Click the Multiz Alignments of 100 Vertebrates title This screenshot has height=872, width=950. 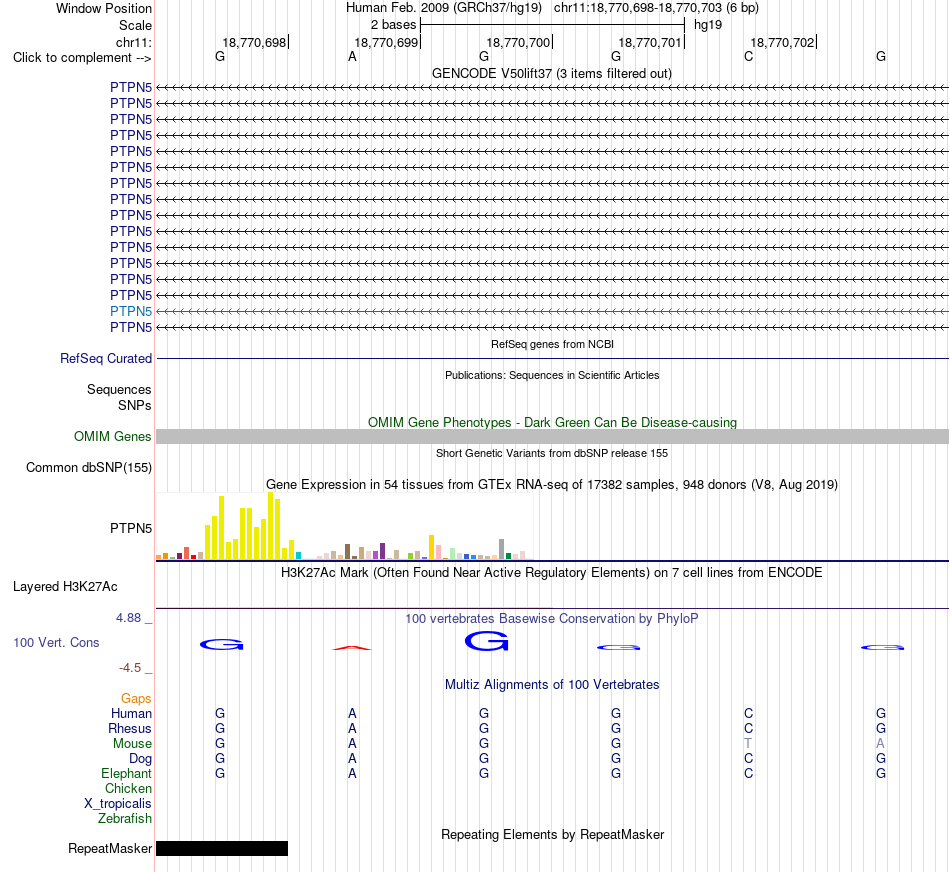click(552, 685)
